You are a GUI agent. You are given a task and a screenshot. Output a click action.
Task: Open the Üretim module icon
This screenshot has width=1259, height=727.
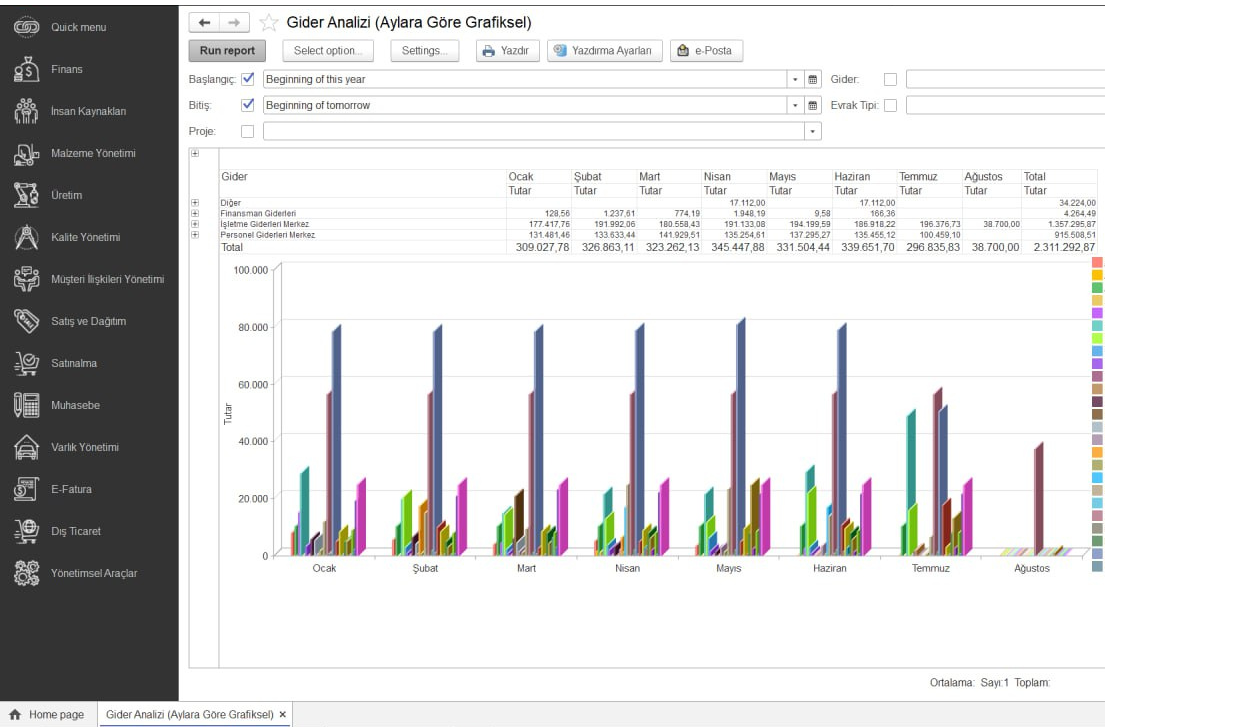tap(26, 196)
